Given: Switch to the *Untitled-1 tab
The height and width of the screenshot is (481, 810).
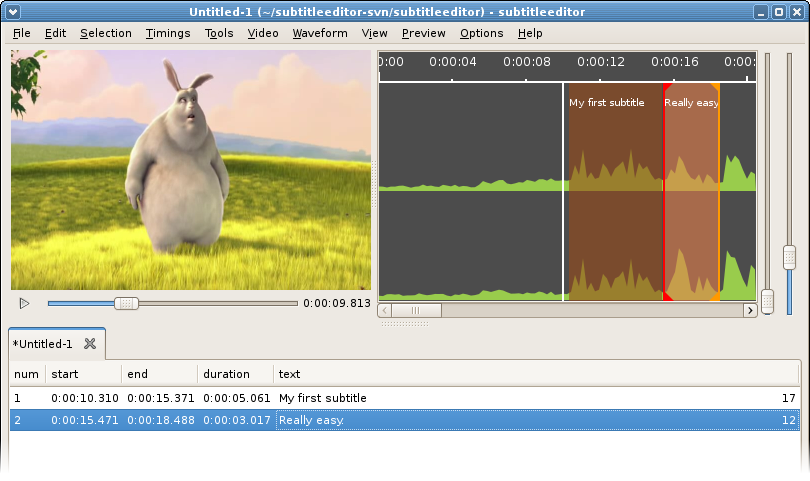Looking at the screenshot, I should (x=42, y=344).
